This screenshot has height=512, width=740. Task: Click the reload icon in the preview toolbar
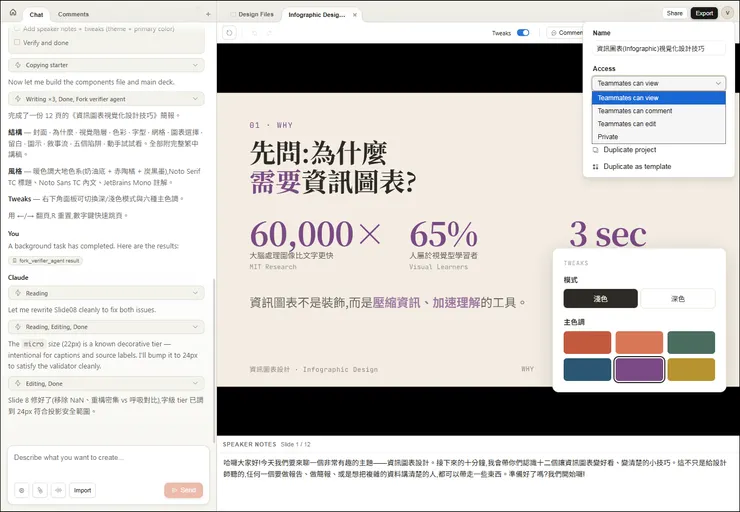click(x=229, y=33)
